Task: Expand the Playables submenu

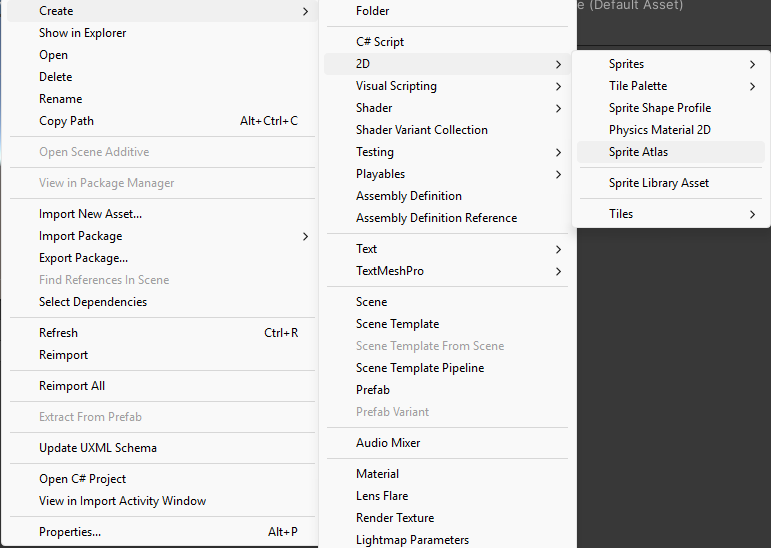Action: [447, 174]
